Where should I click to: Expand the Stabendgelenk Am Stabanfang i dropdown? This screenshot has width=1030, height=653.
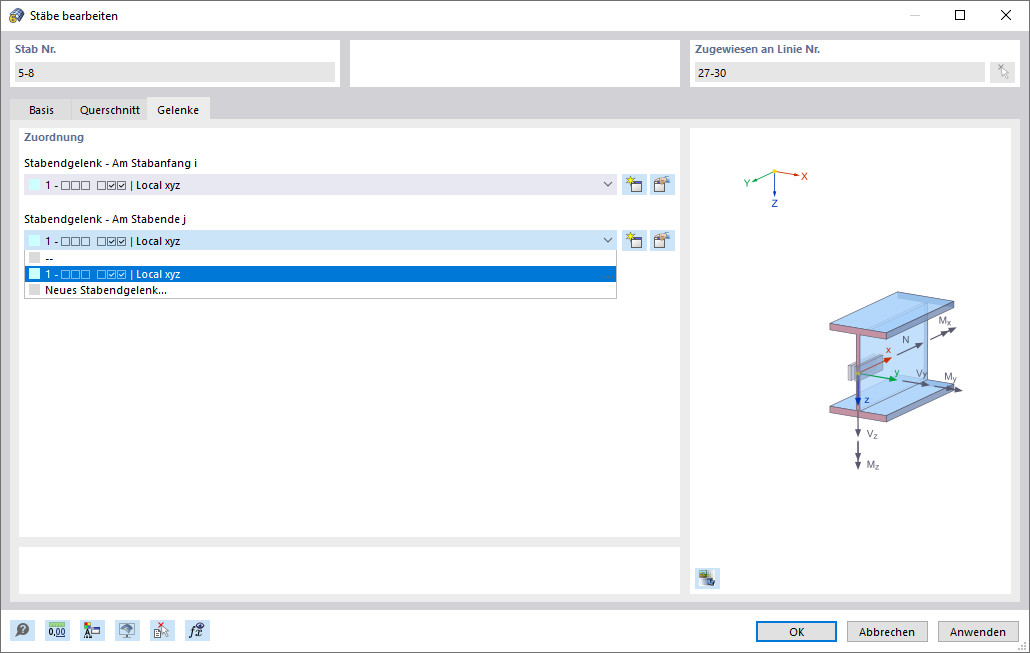pos(608,185)
